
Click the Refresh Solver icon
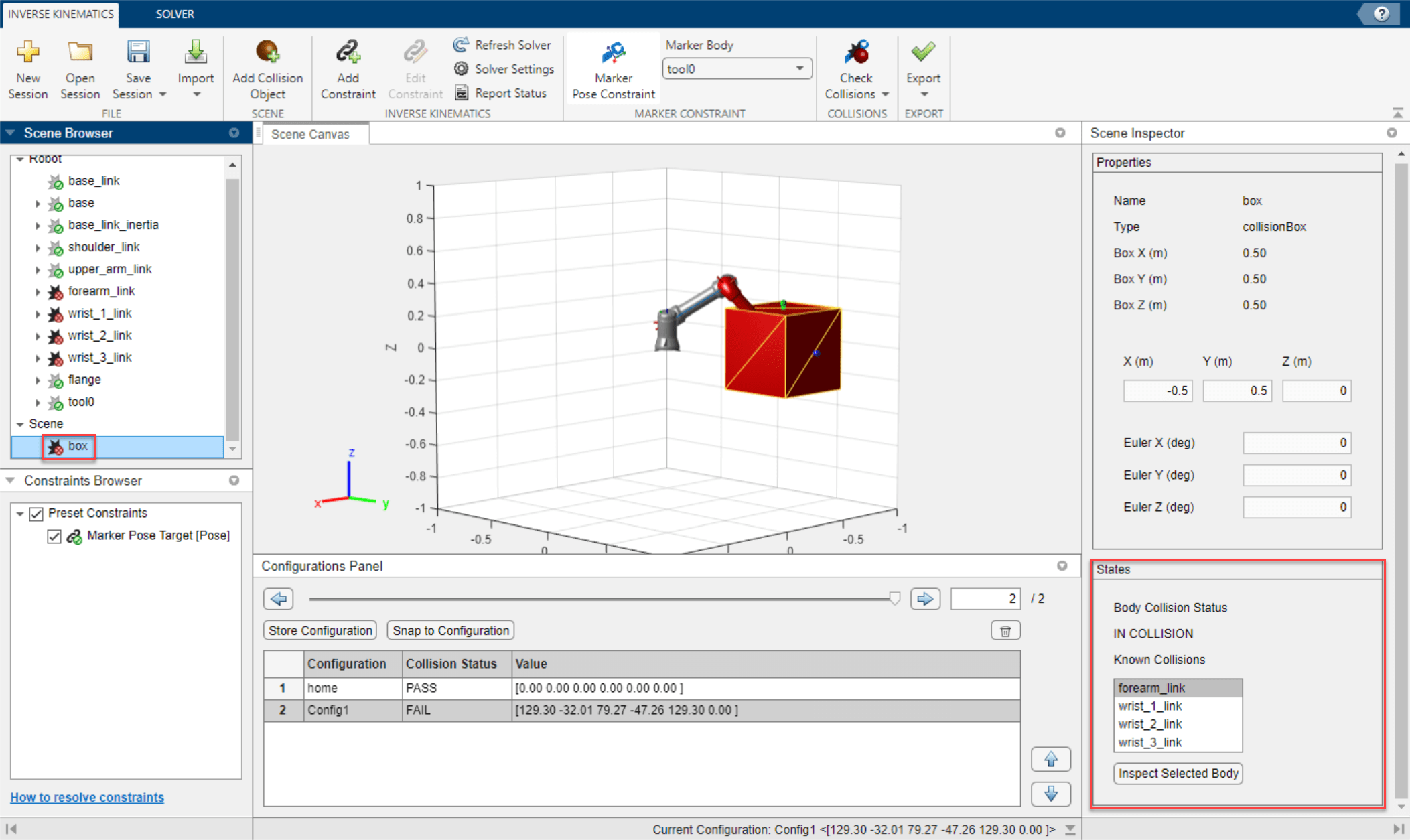[461, 45]
